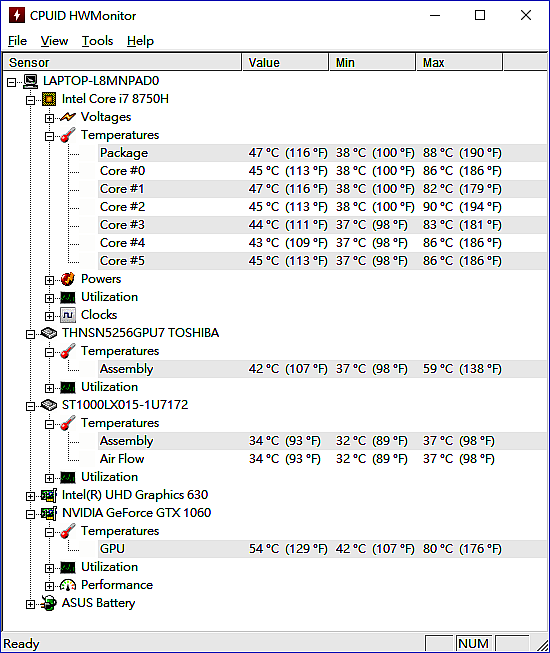
Task: Click the 54 °C GPU current value
Action: coord(288,549)
